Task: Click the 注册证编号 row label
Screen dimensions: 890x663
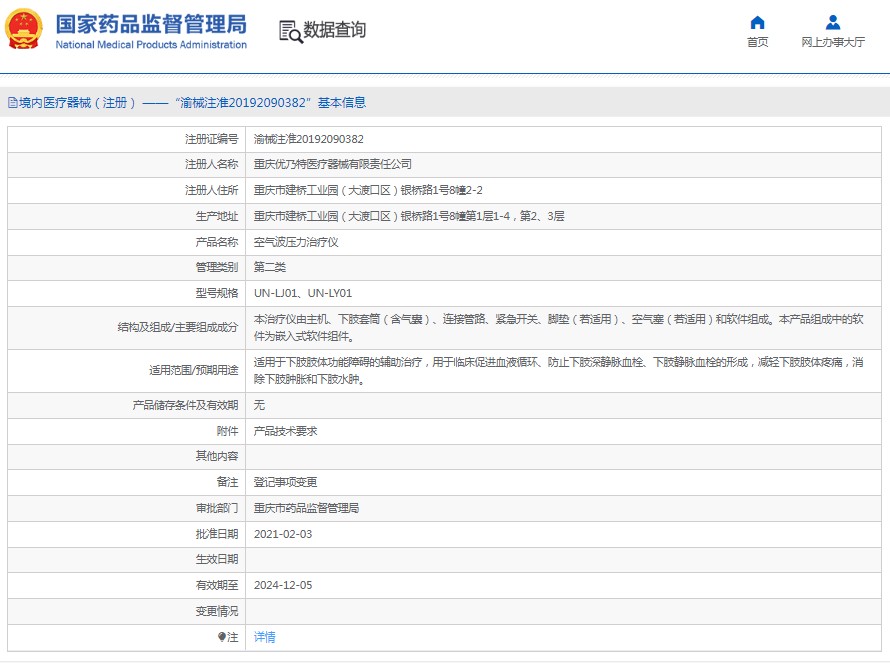Action: pos(211,139)
